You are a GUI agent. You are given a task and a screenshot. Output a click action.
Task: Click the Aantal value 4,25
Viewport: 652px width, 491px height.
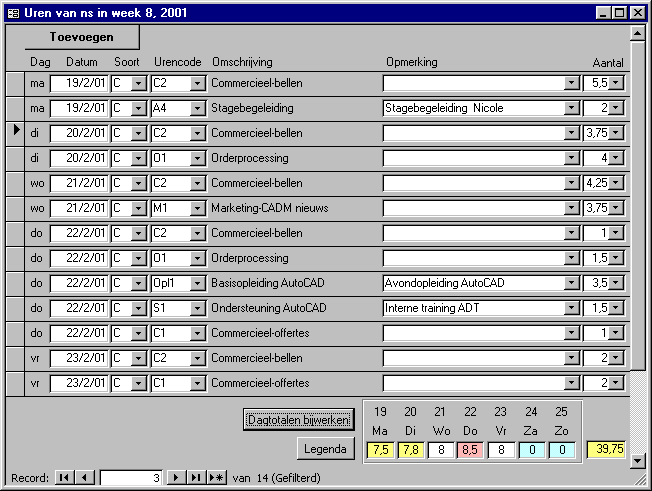[596, 183]
